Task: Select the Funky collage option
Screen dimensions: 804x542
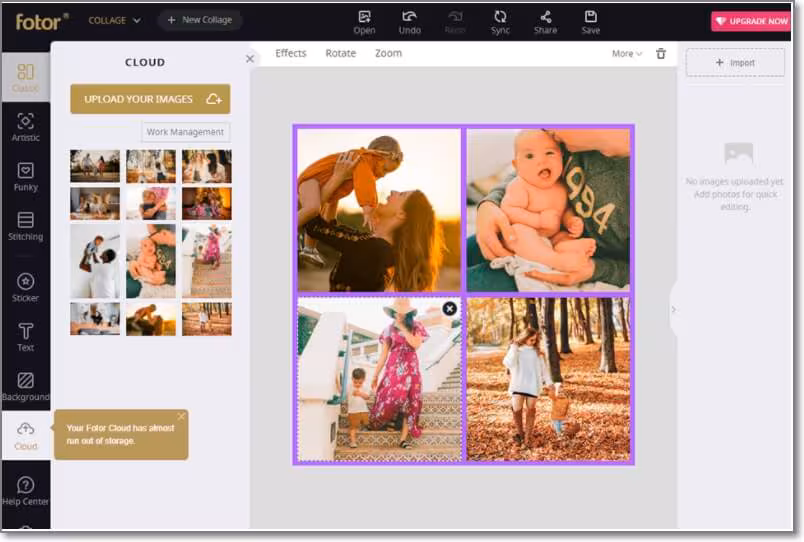Action: [25, 177]
